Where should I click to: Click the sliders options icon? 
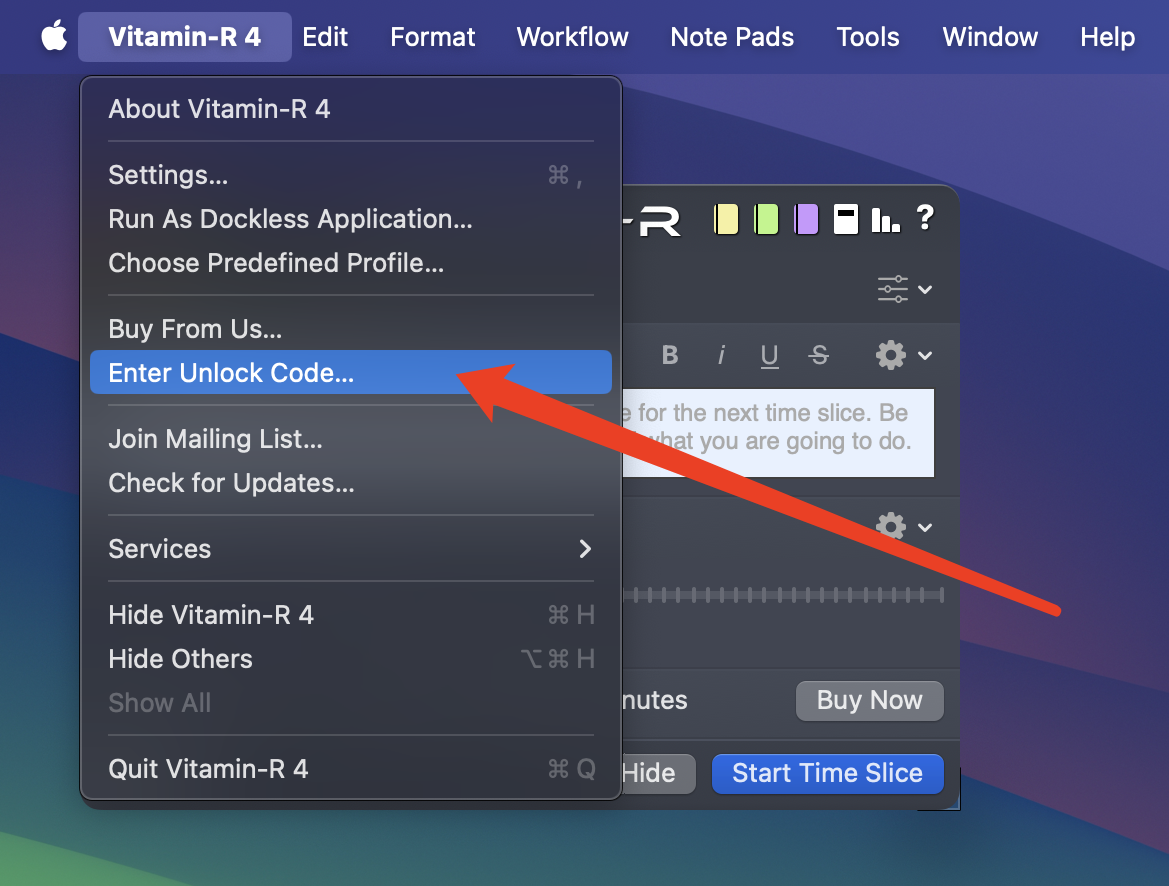[x=892, y=289]
